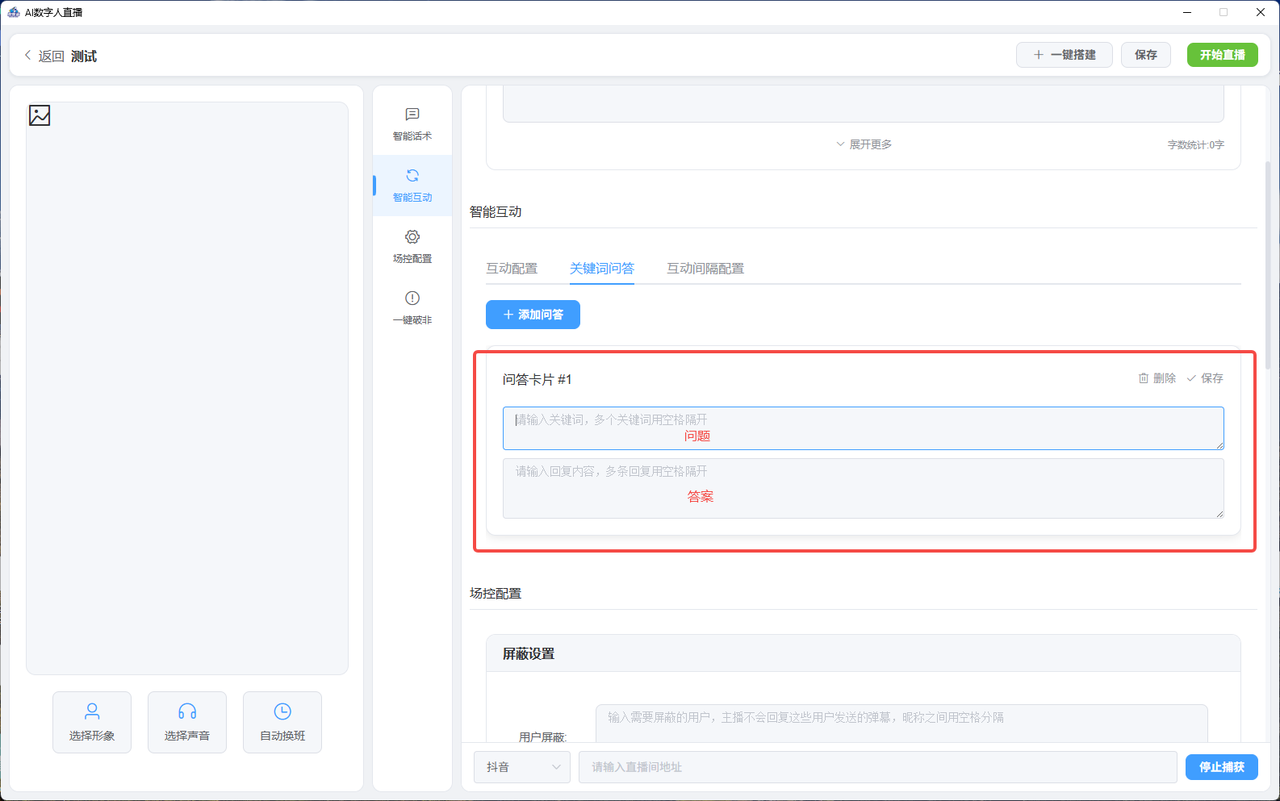Viewport: 1280px width, 801px height.
Task: Click the 请输入直播间地址 input field
Action: pyautogui.click(x=877, y=767)
